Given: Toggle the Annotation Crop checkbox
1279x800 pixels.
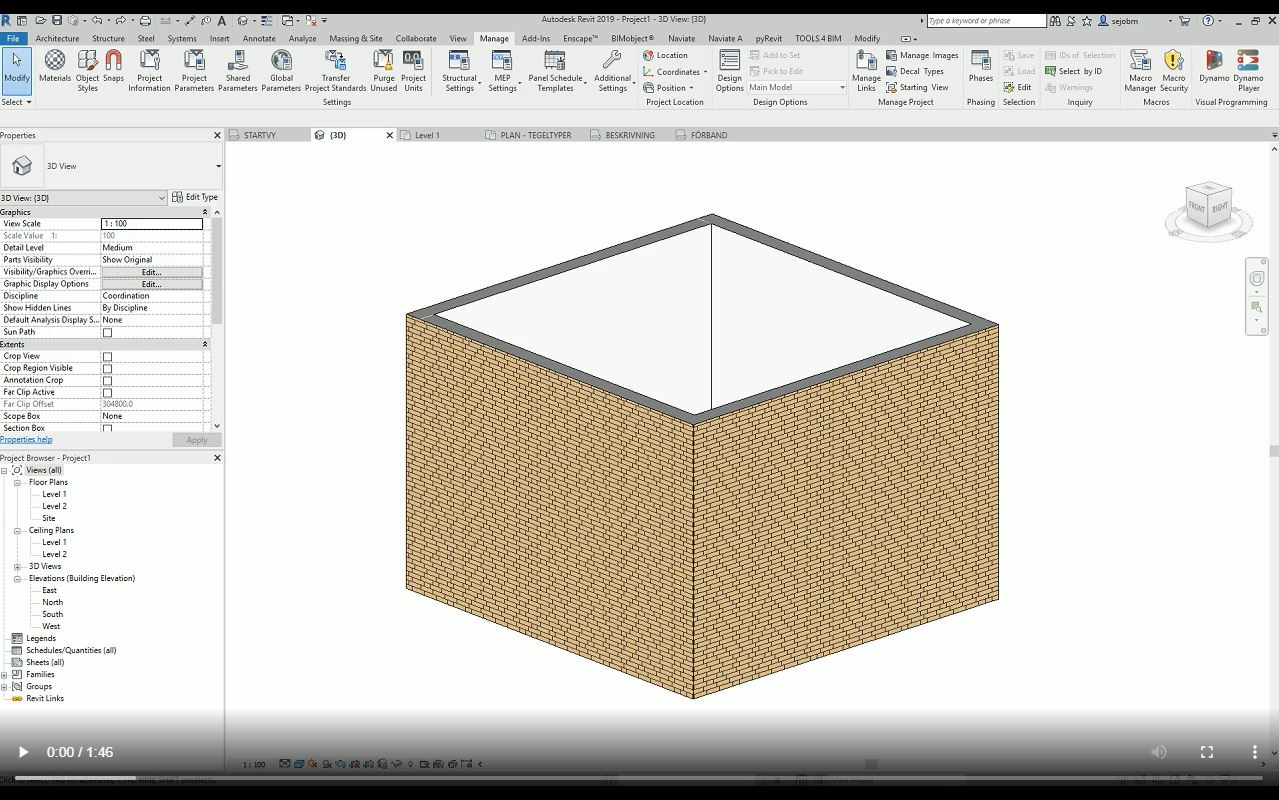Looking at the screenshot, I should click(x=107, y=380).
